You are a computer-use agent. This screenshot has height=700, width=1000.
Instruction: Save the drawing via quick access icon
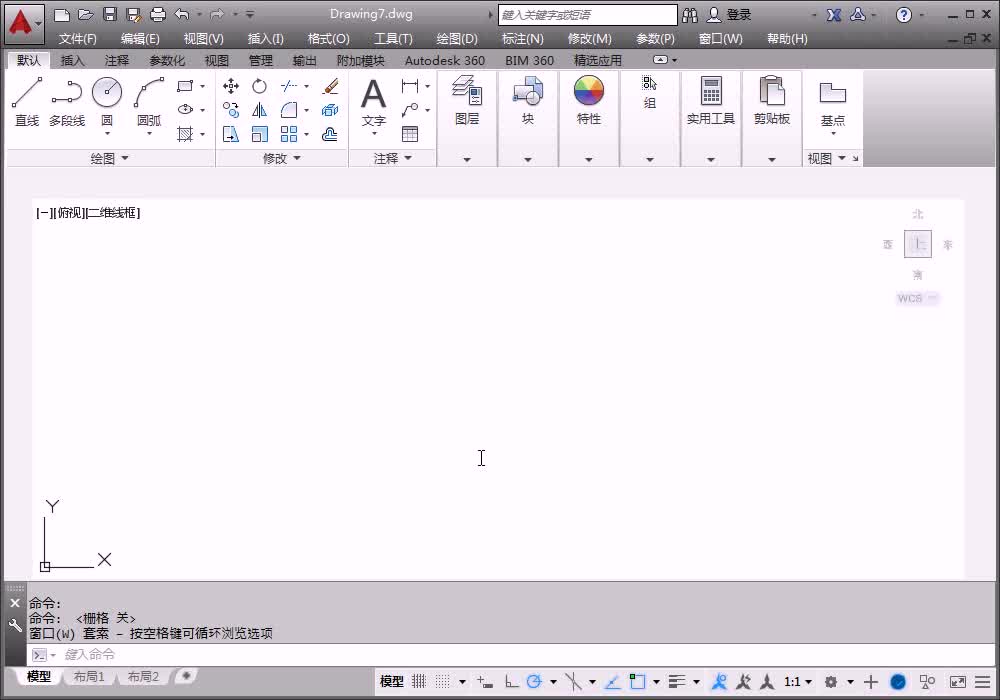click(110, 14)
